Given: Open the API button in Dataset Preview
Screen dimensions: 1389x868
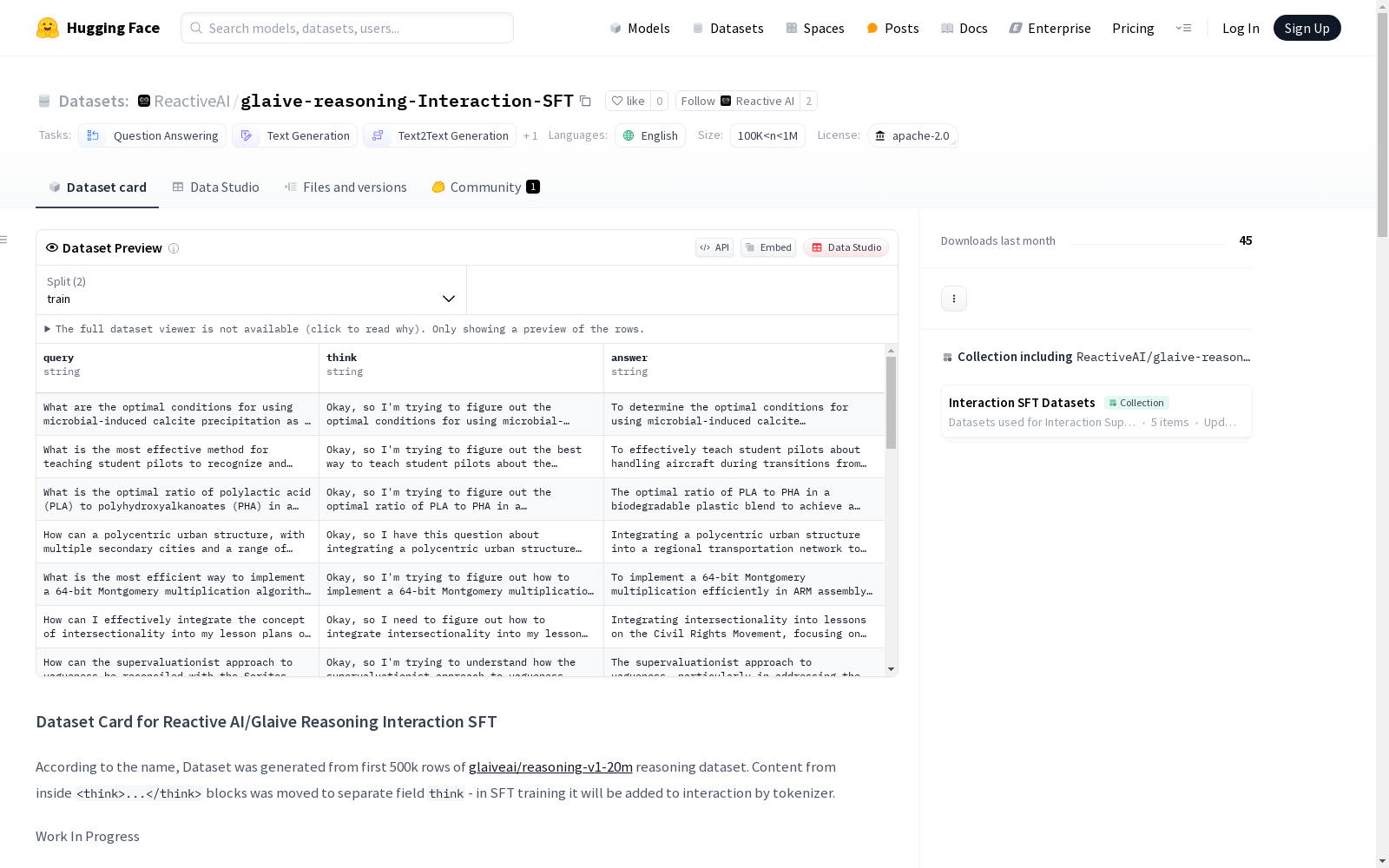Looking at the screenshot, I should pos(714,247).
